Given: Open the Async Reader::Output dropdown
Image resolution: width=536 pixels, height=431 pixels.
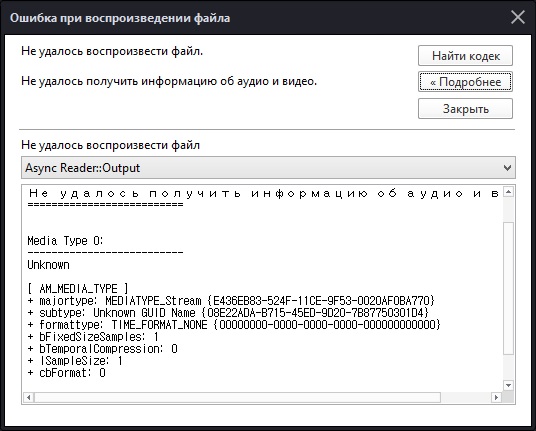Looking at the screenshot, I should [268, 168].
